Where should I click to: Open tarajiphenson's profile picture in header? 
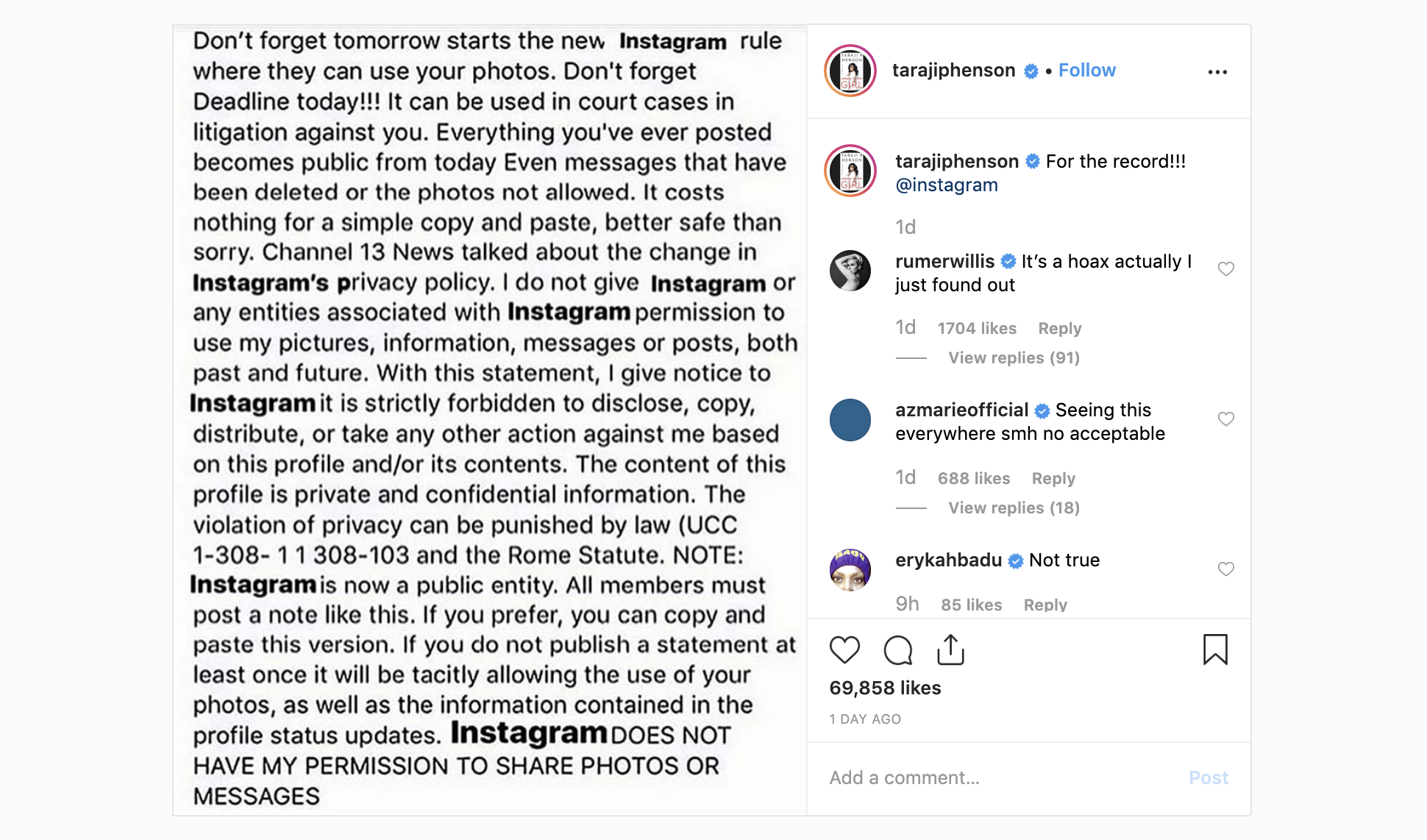click(x=850, y=71)
